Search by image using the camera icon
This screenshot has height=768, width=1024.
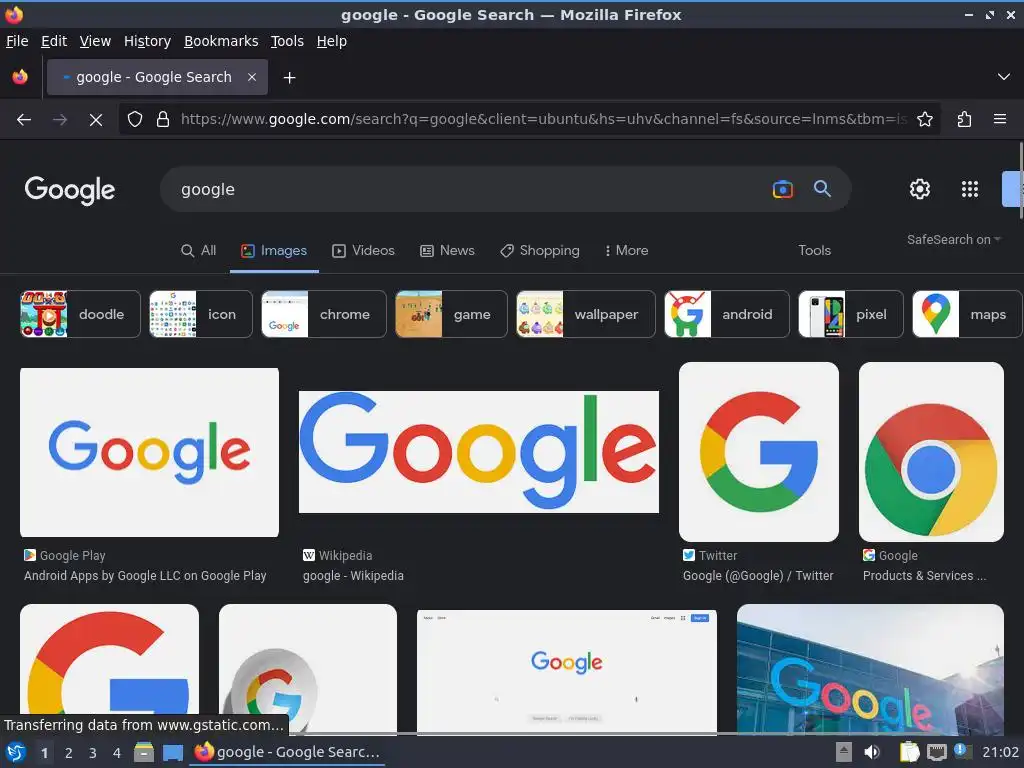(782, 189)
